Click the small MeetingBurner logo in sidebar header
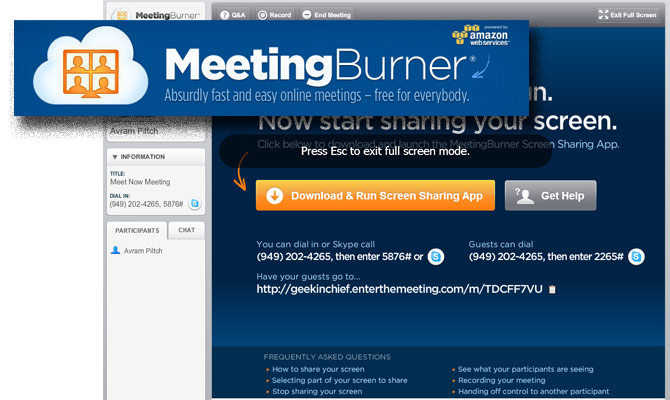This screenshot has width=670, height=400. click(156, 15)
